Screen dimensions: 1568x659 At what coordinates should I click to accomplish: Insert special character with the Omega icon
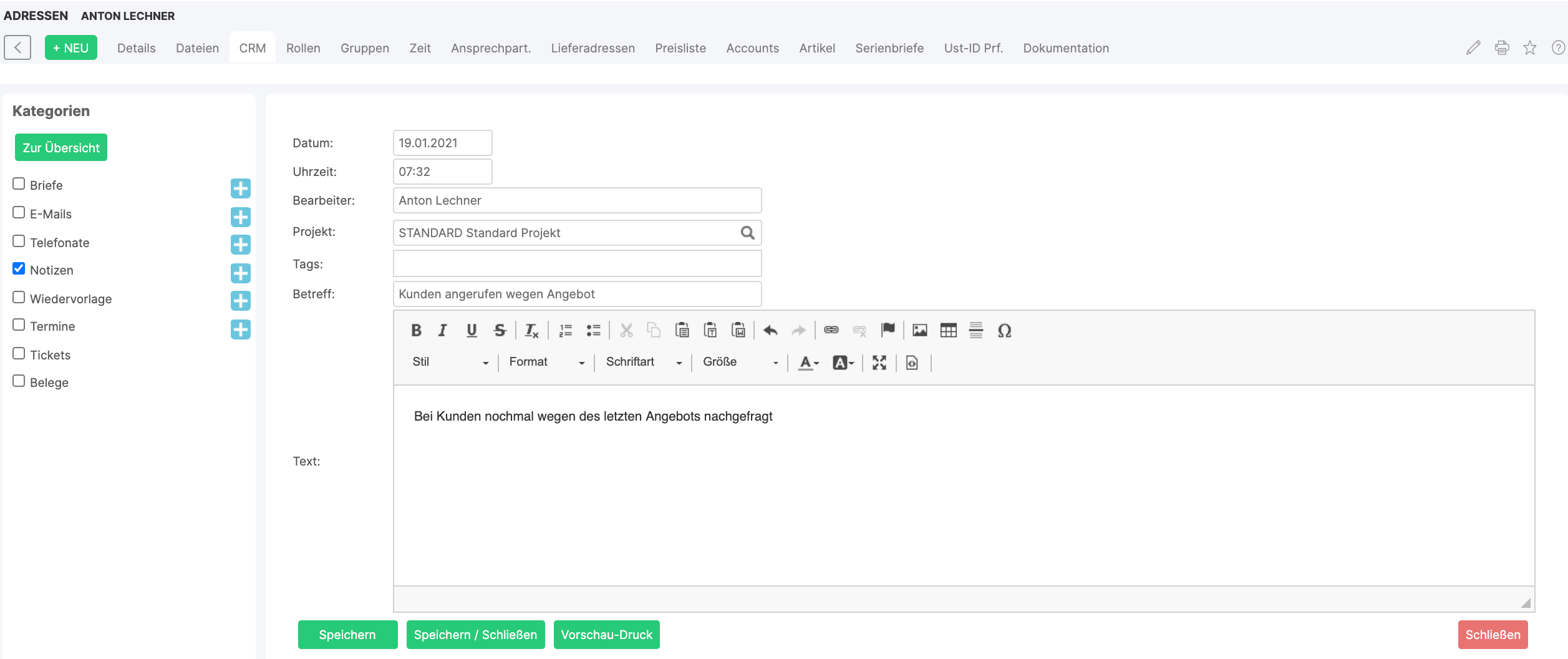click(x=1004, y=331)
